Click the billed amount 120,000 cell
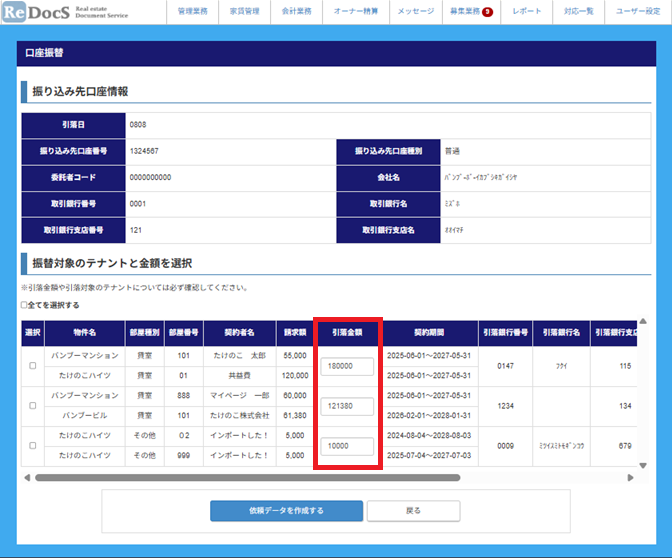 pyautogui.click(x=295, y=375)
